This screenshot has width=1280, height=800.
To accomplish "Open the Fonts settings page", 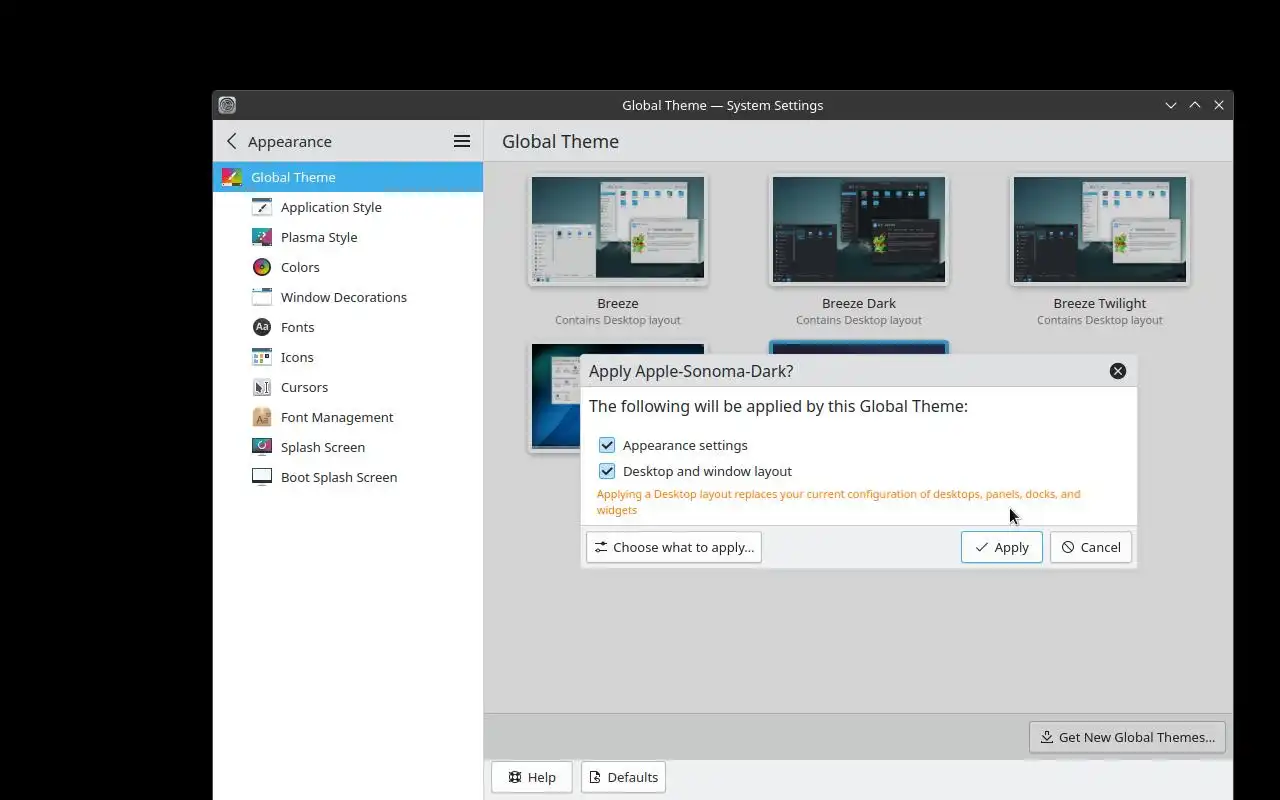I will pos(348,327).
